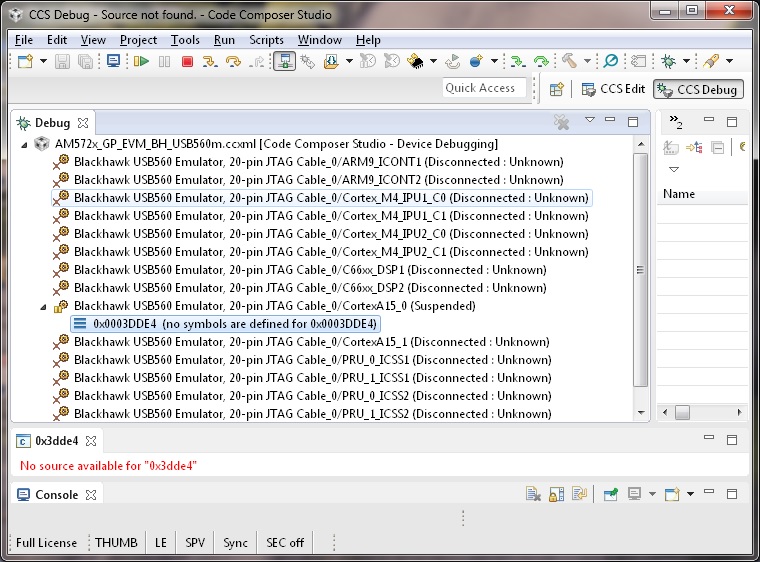Click the Clear Console icon
This screenshot has height=562, width=760.
pyautogui.click(x=534, y=494)
